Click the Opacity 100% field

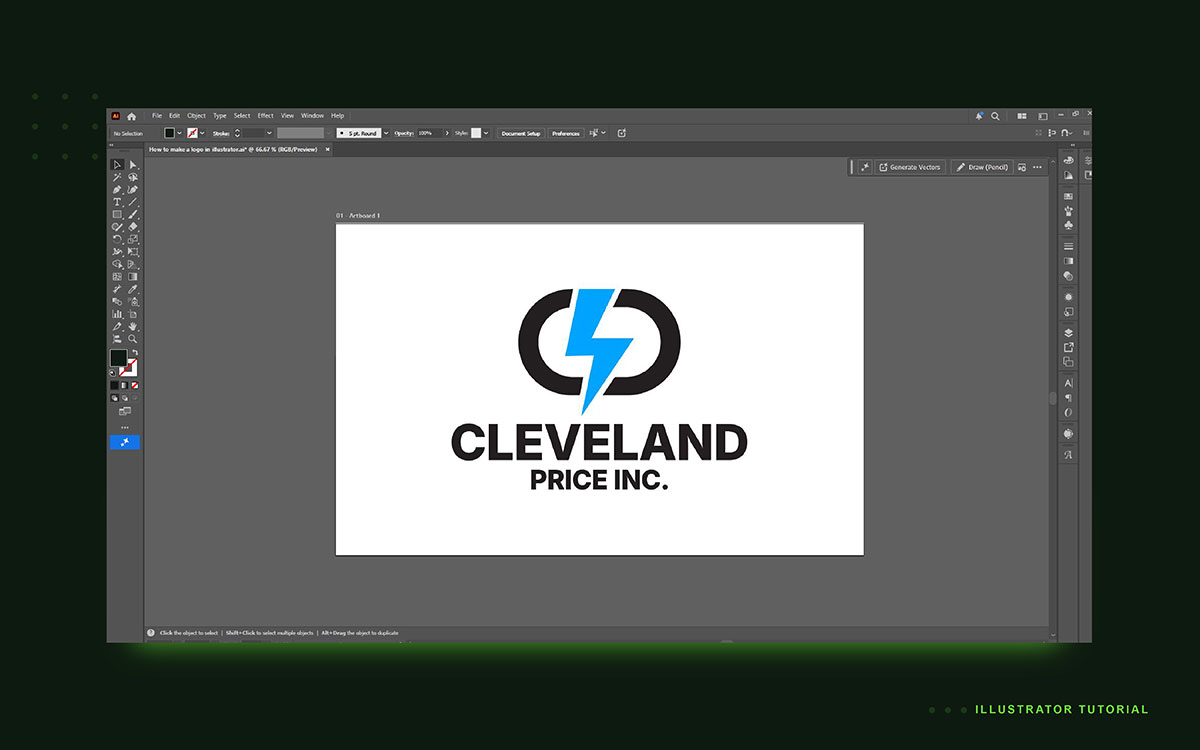[x=429, y=133]
